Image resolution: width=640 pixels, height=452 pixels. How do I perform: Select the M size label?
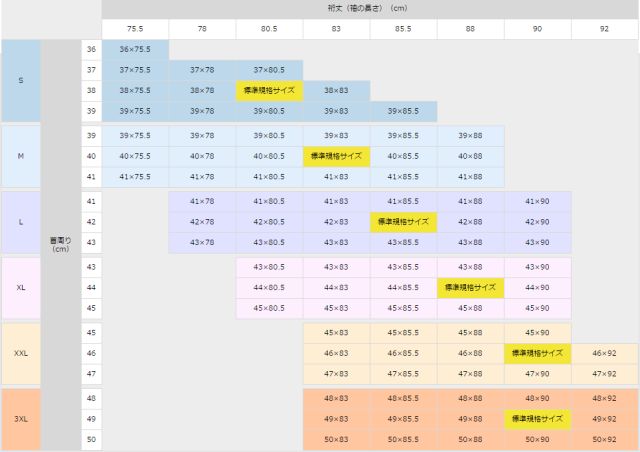pos(21,156)
